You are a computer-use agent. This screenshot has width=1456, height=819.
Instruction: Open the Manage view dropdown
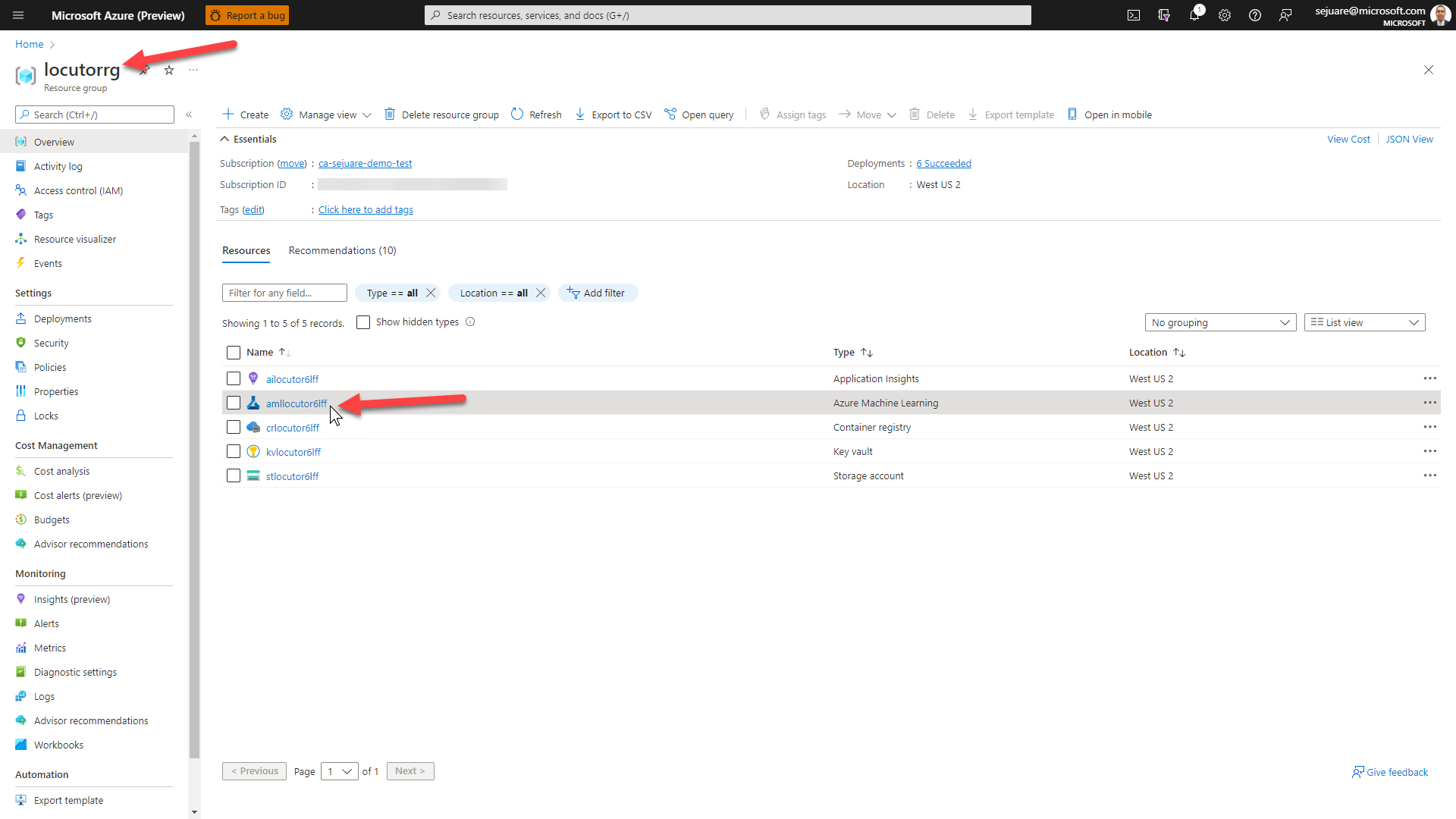pyautogui.click(x=326, y=115)
